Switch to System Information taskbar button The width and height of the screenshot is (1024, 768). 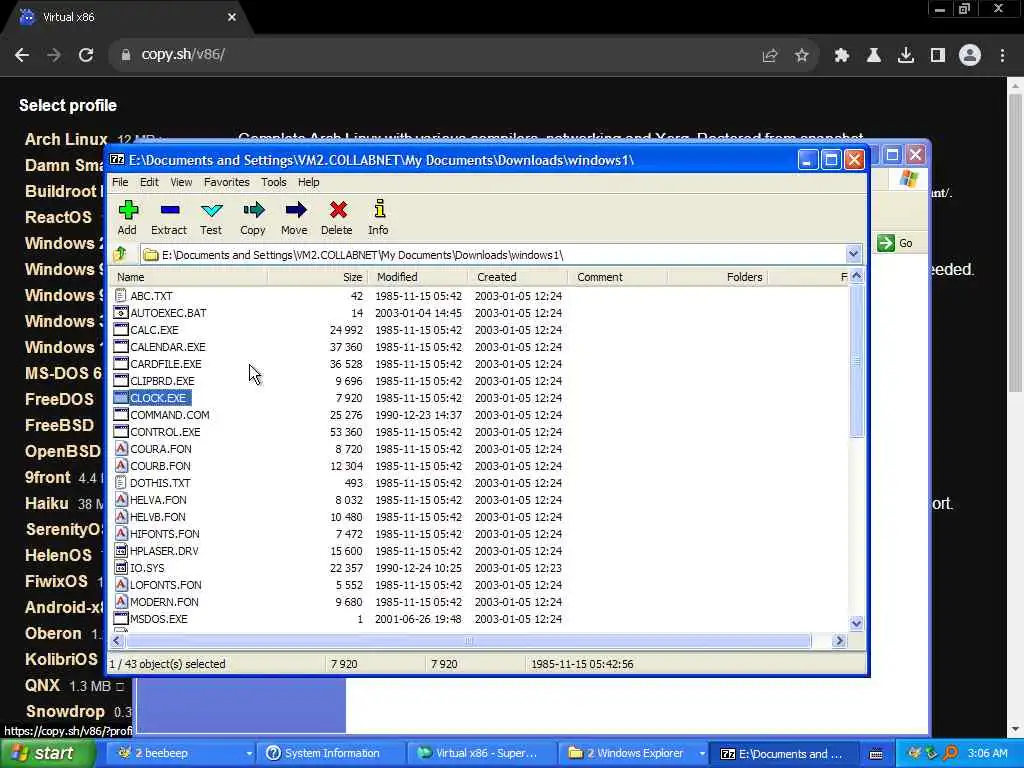330,753
